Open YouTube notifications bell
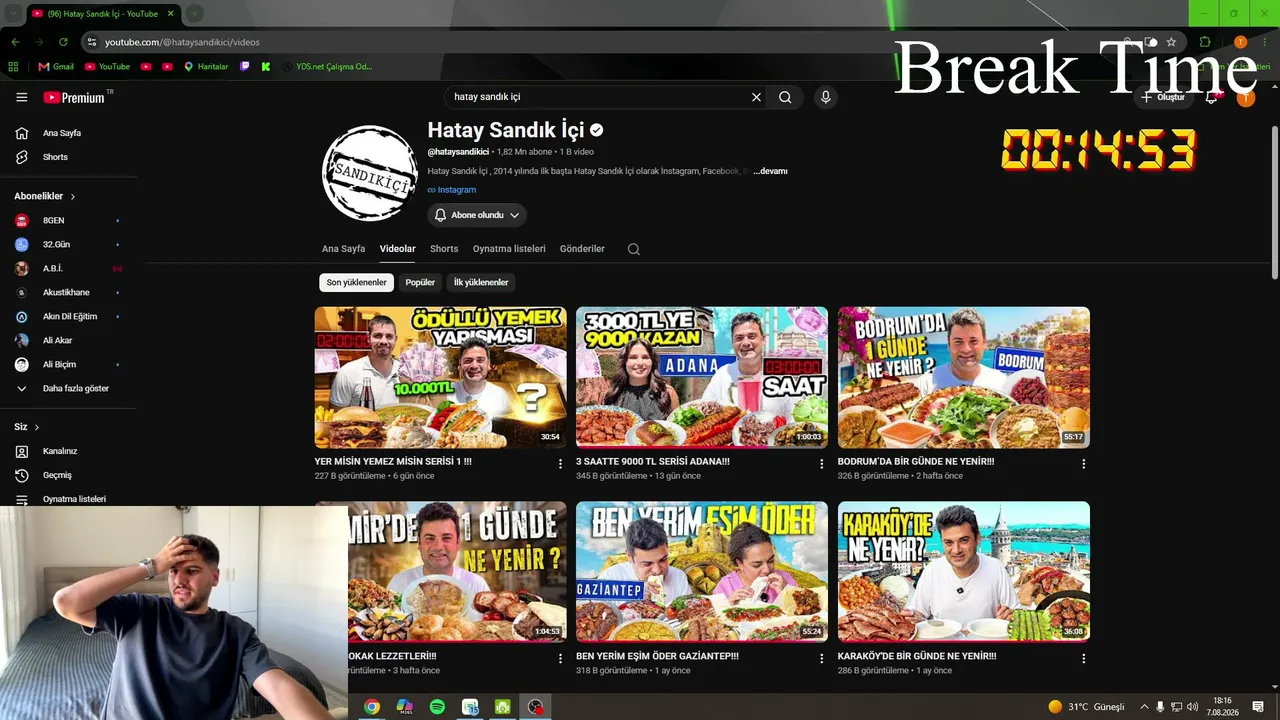Viewport: 1280px width, 720px height. pyautogui.click(x=1211, y=97)
